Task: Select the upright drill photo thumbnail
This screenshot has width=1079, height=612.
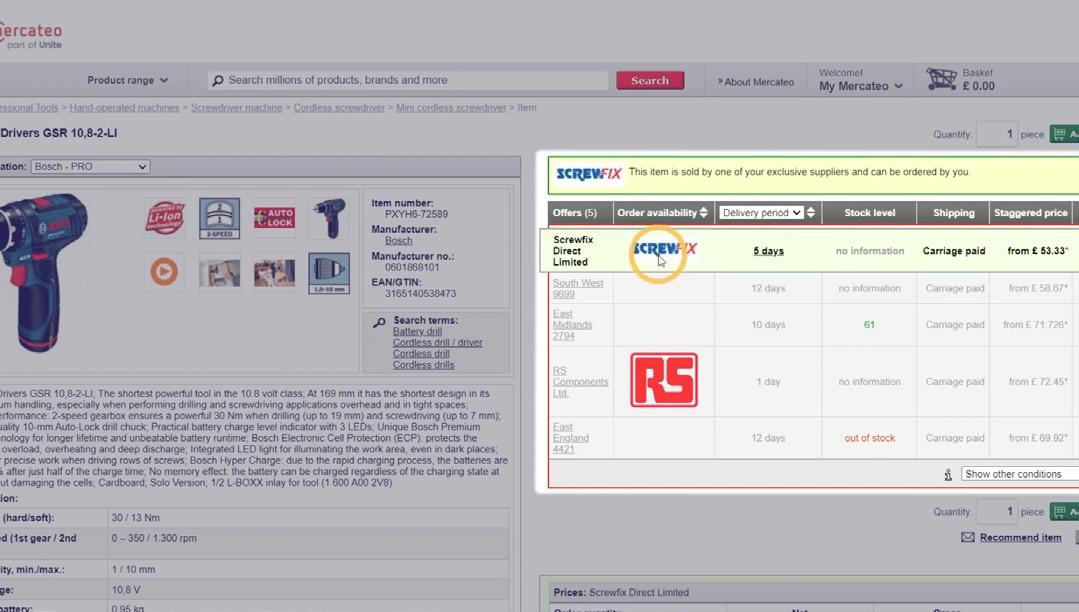Action: (329, 218)
